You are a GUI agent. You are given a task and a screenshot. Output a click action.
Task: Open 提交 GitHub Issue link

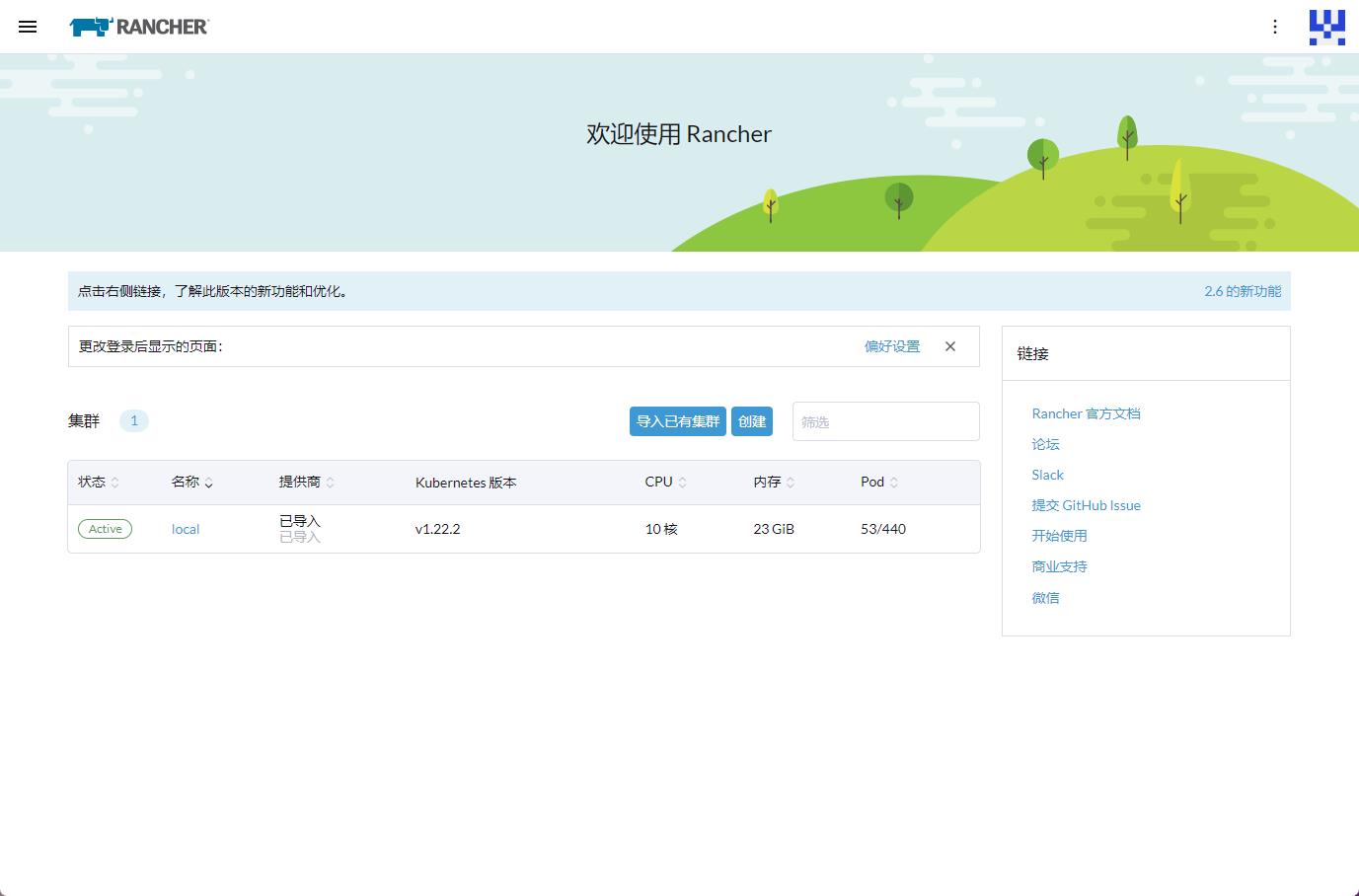click(x=1086, y=505)
